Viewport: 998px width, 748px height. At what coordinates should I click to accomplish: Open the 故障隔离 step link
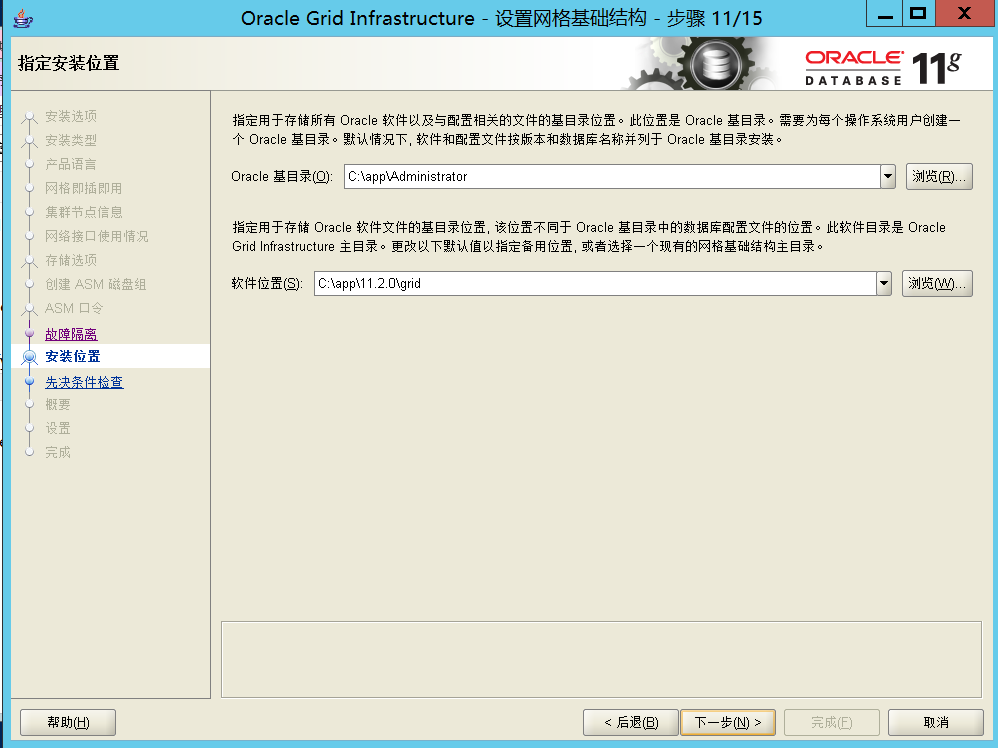pyautogui.click(x=71, y=334)
